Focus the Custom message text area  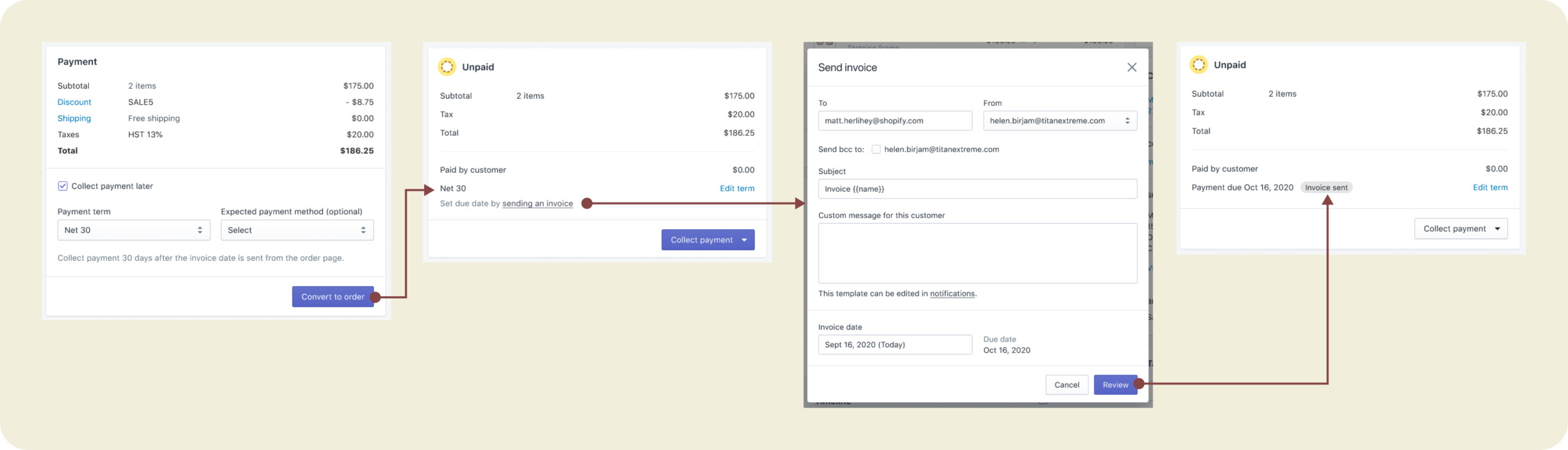pyautogui.click(x=977, y=253)
